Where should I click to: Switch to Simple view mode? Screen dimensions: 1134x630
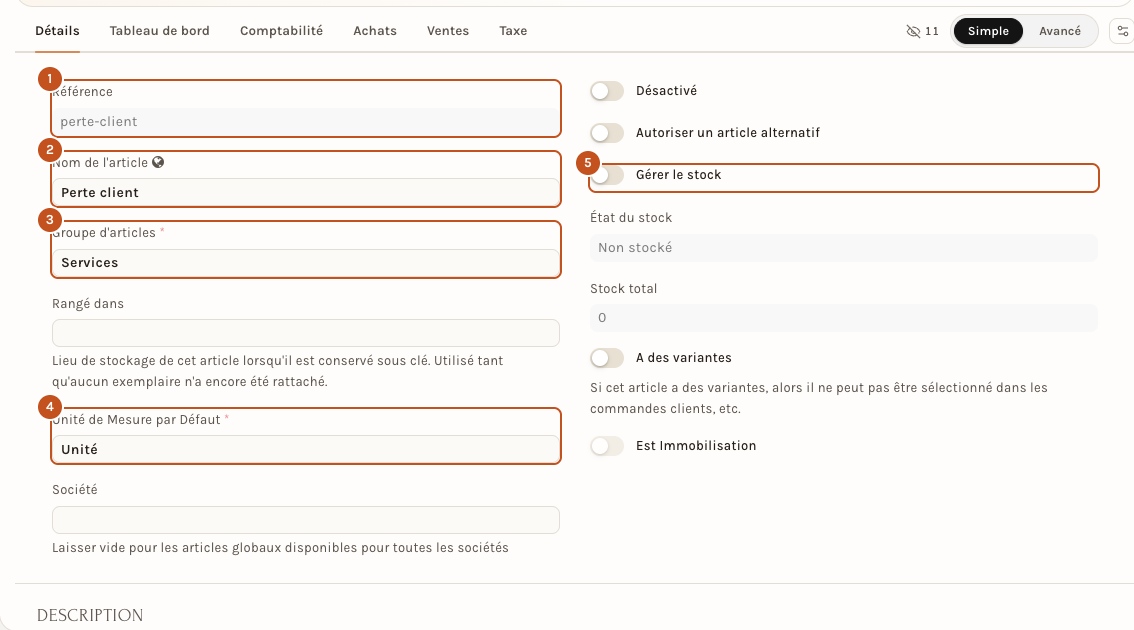point(988,31)
